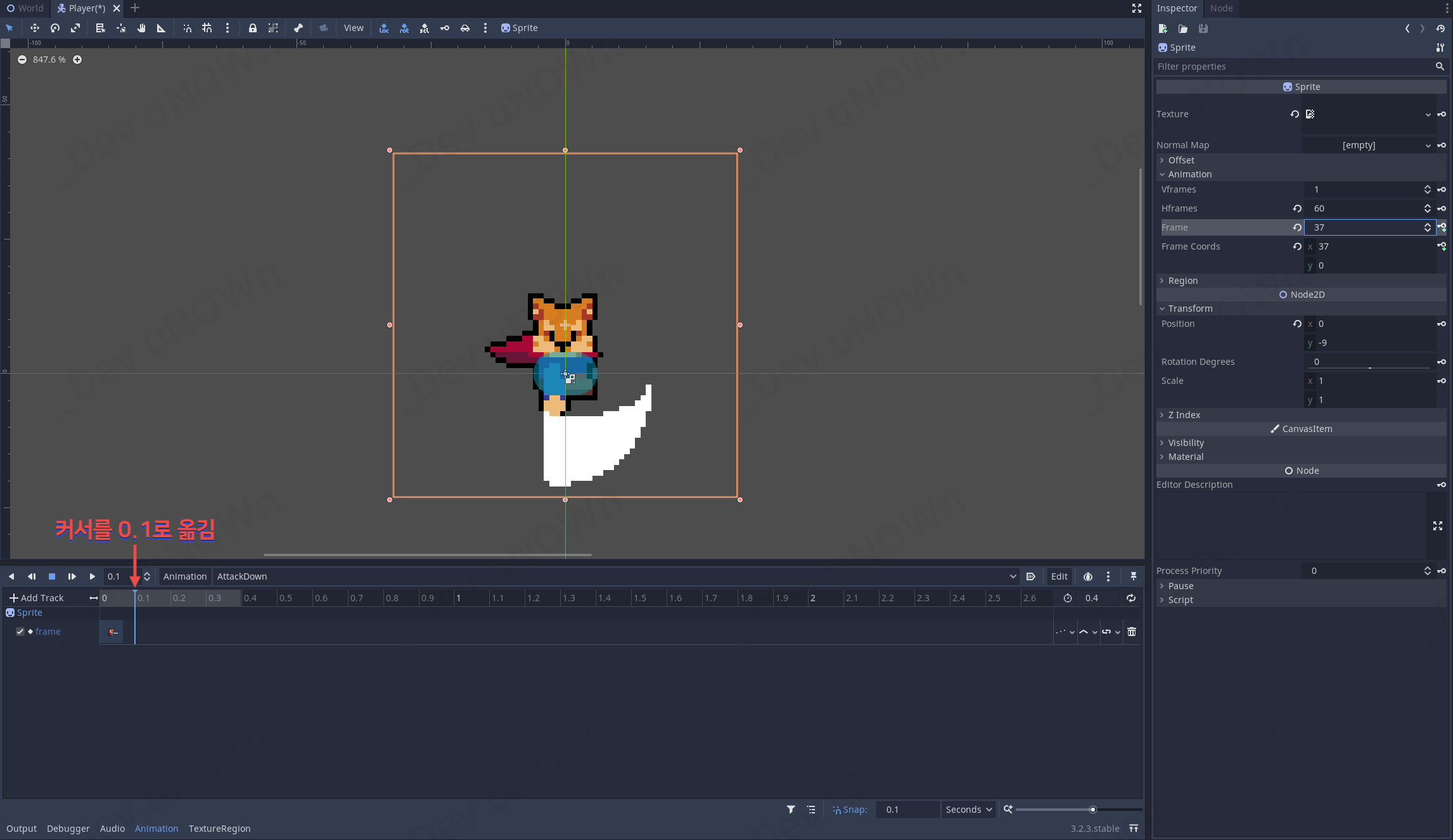Switch to the Node dock tab
Screen dimensions: 1453x840
click(1221, 8)
